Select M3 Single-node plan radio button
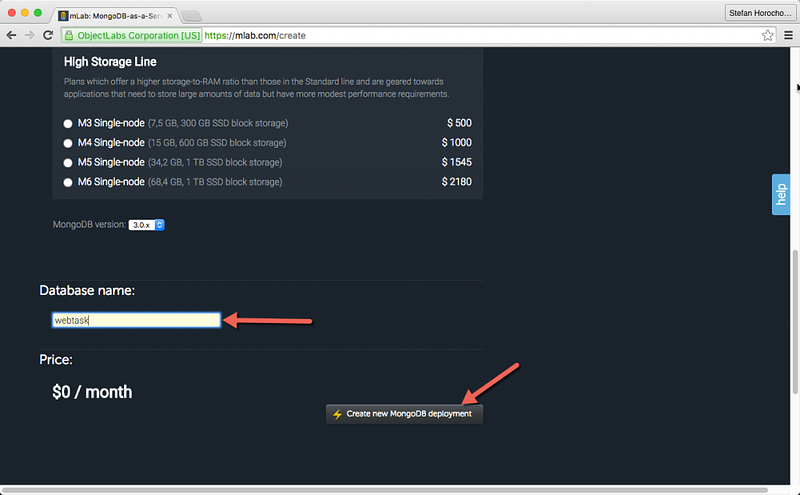The height and width of the screenshot is (495, 800). coord(68,123)
